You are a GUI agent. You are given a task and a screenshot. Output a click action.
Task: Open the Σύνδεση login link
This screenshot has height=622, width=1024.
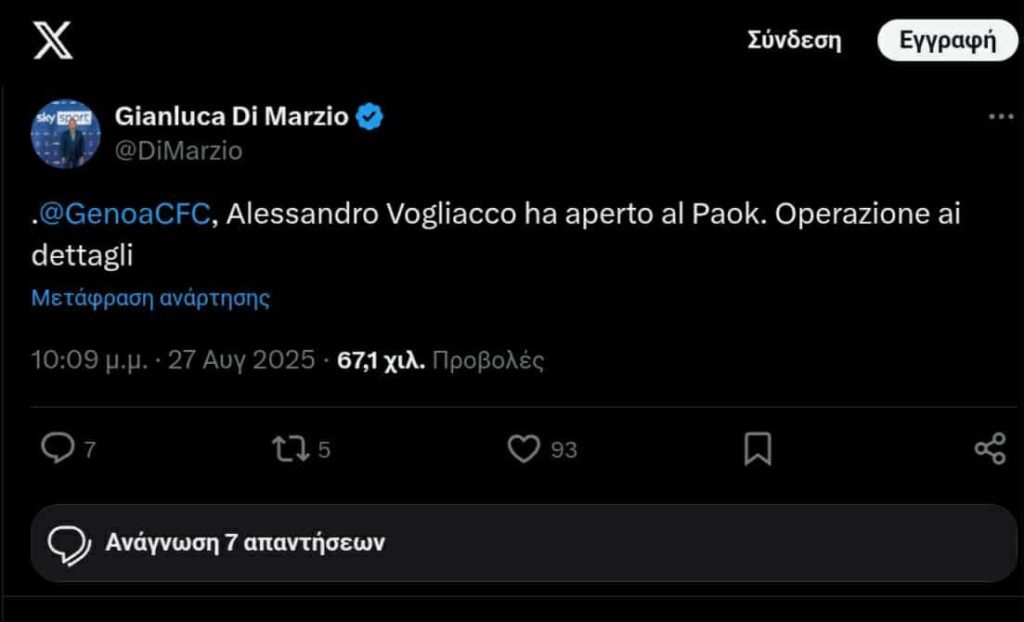pos(794,41)
